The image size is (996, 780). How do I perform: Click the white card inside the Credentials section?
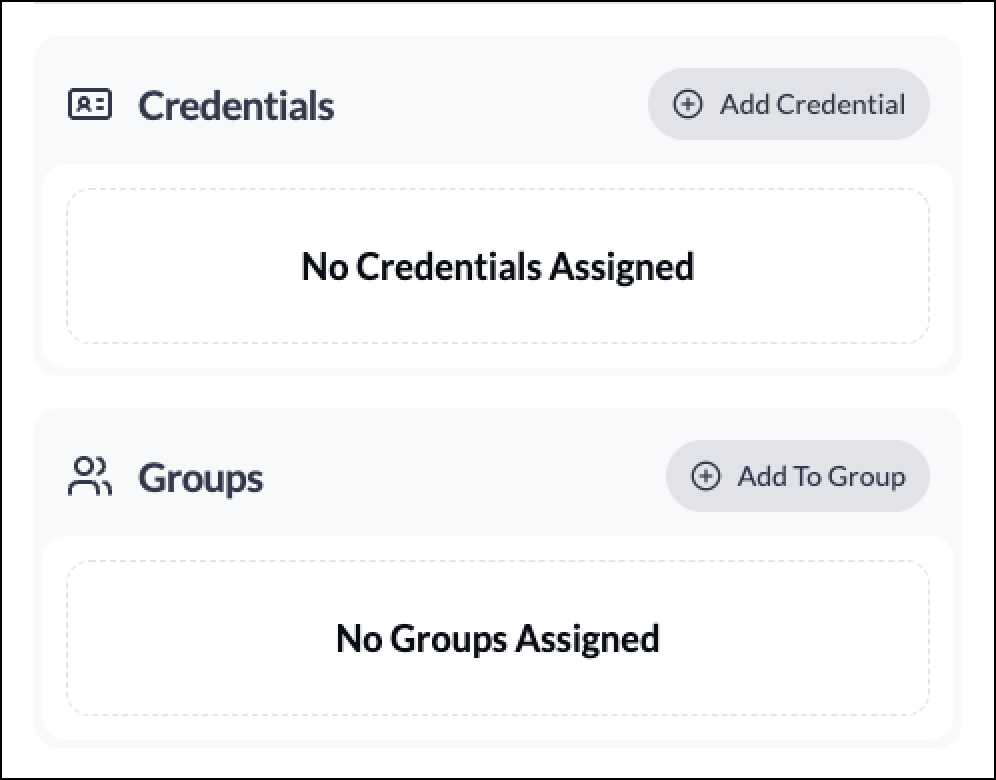click(x=498, y=266)
